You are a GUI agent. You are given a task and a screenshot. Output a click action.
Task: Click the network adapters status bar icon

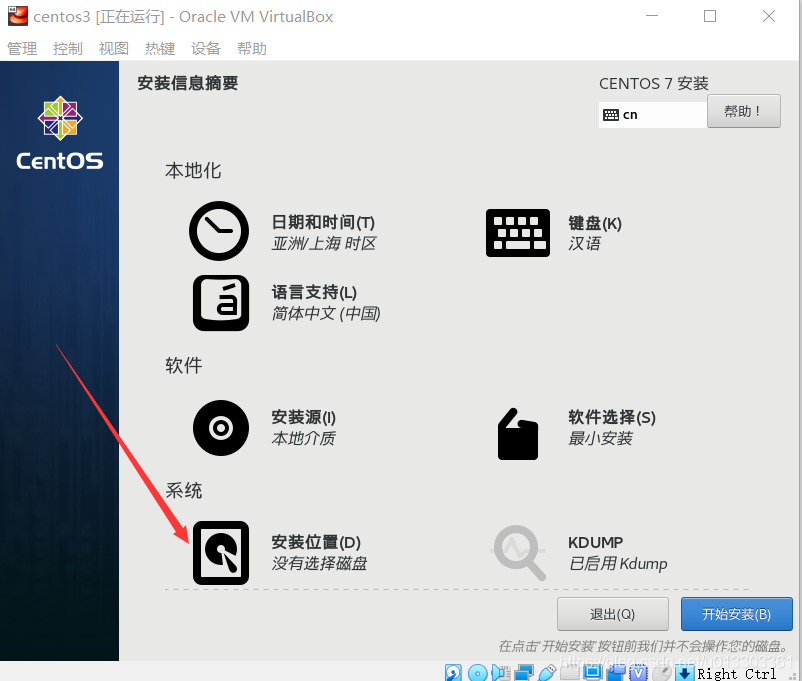524,673
